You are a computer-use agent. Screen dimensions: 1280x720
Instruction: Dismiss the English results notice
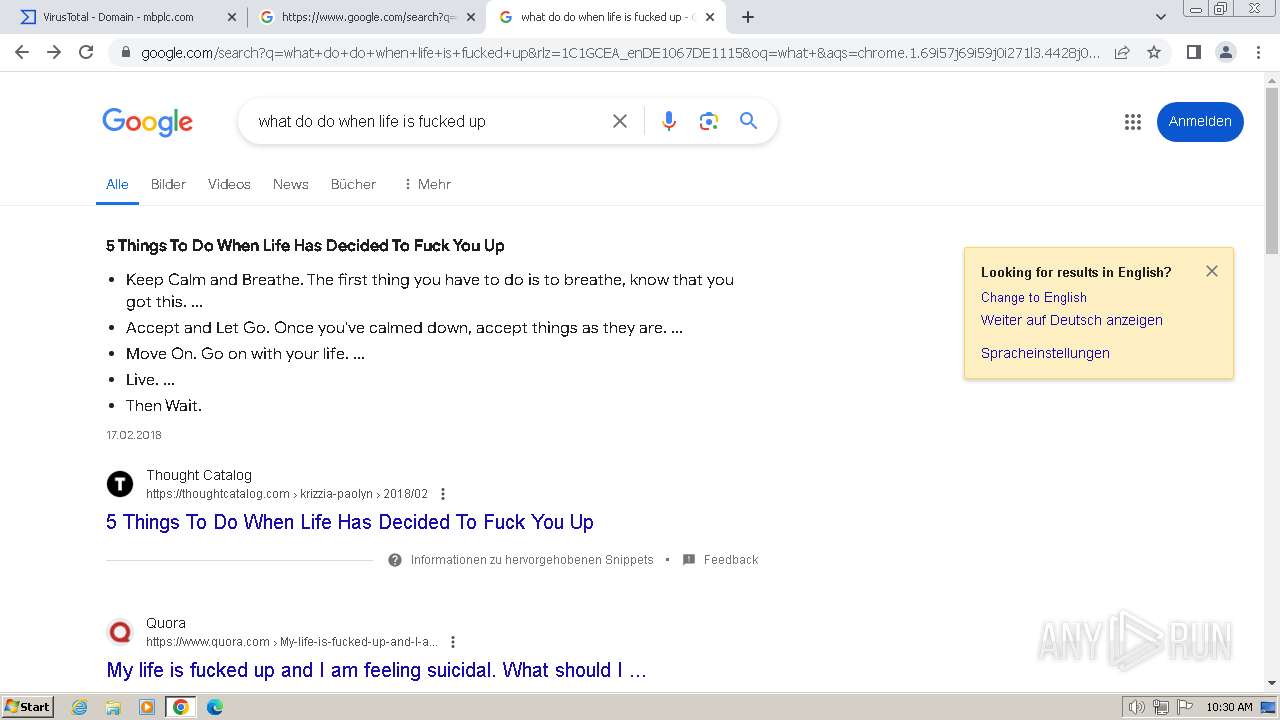tap(1212, 271)
